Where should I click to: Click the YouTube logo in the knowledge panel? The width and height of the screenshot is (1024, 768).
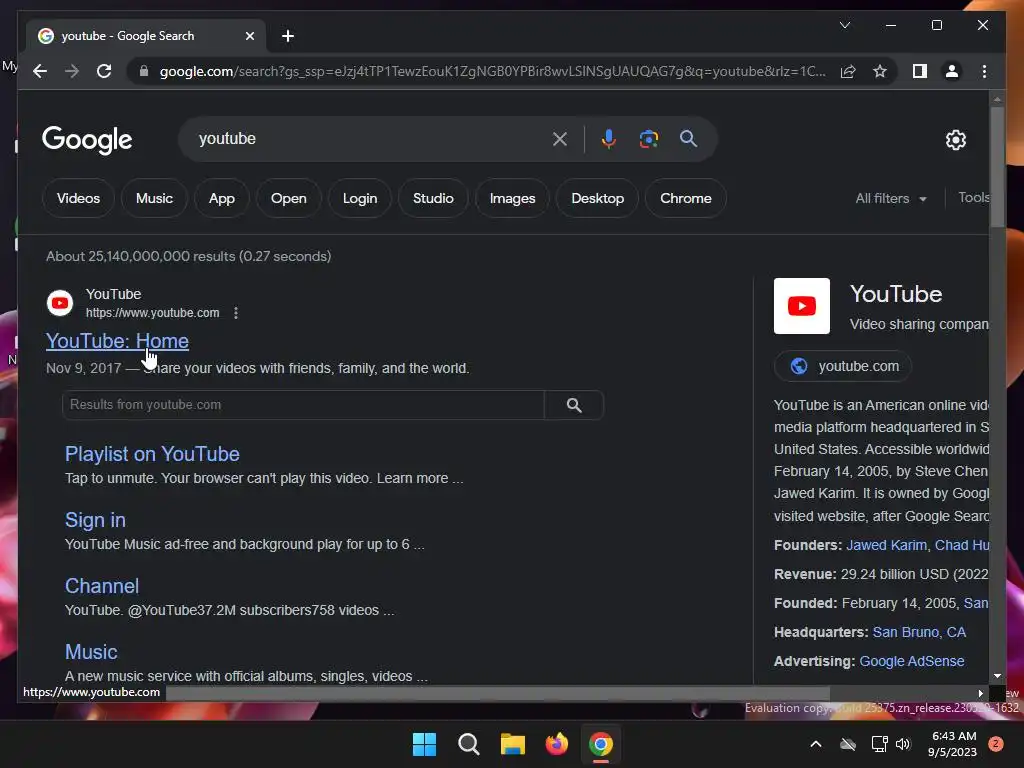(802, 306)
